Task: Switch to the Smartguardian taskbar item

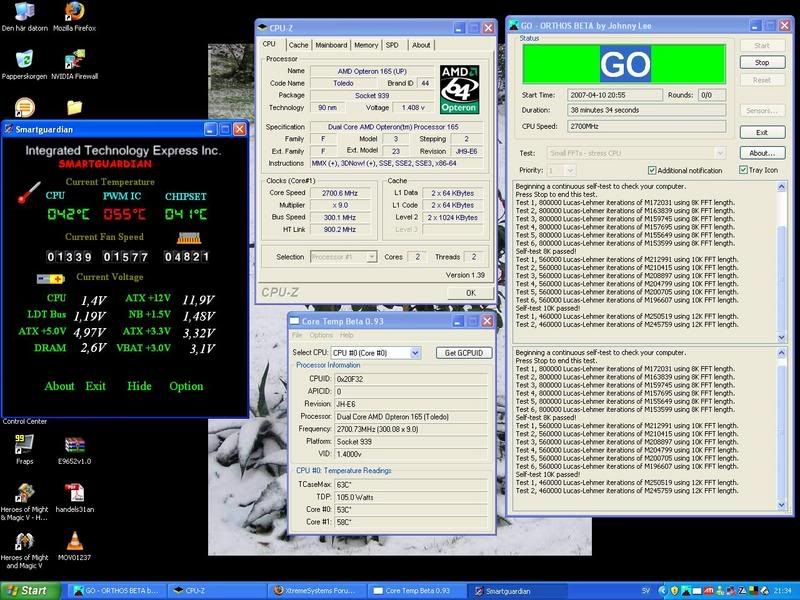Action: 516,591
